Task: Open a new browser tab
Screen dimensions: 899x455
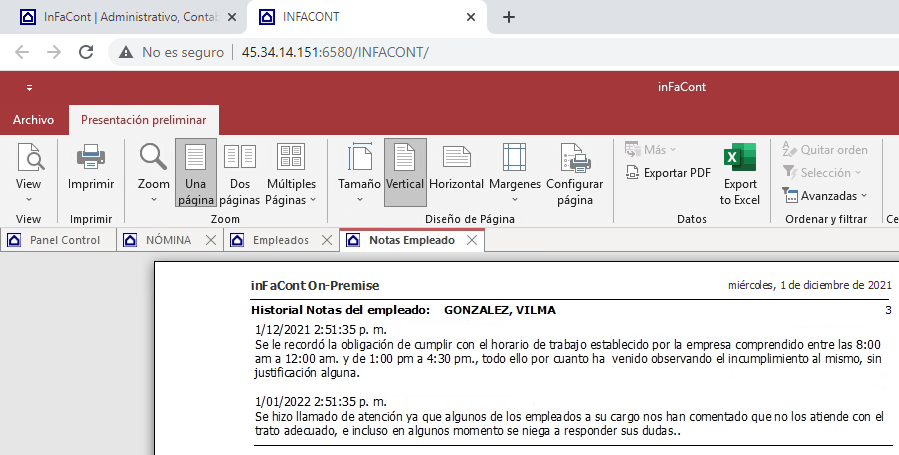Action: click(x=509, y=17)
